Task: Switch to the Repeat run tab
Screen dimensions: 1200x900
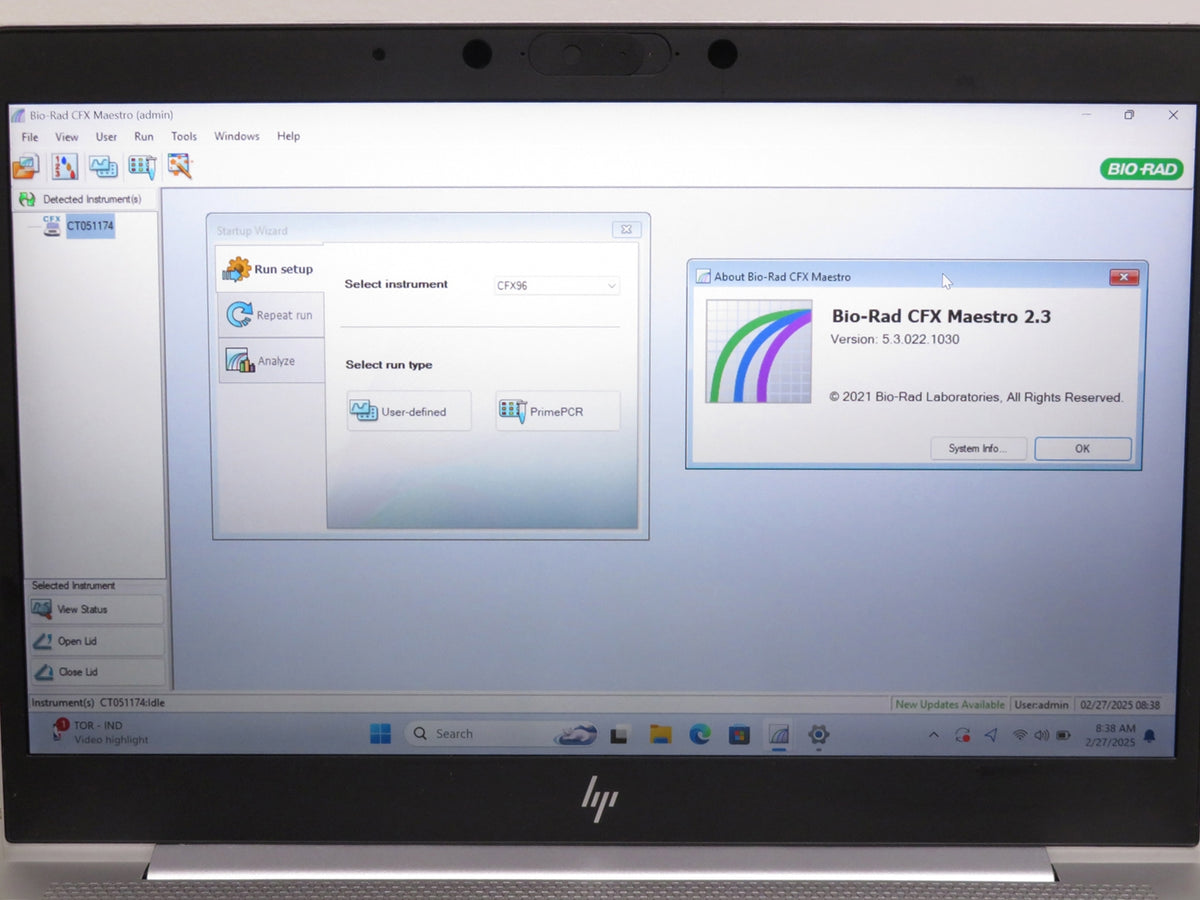Action: pyautogui.click(x=271, y=315)
